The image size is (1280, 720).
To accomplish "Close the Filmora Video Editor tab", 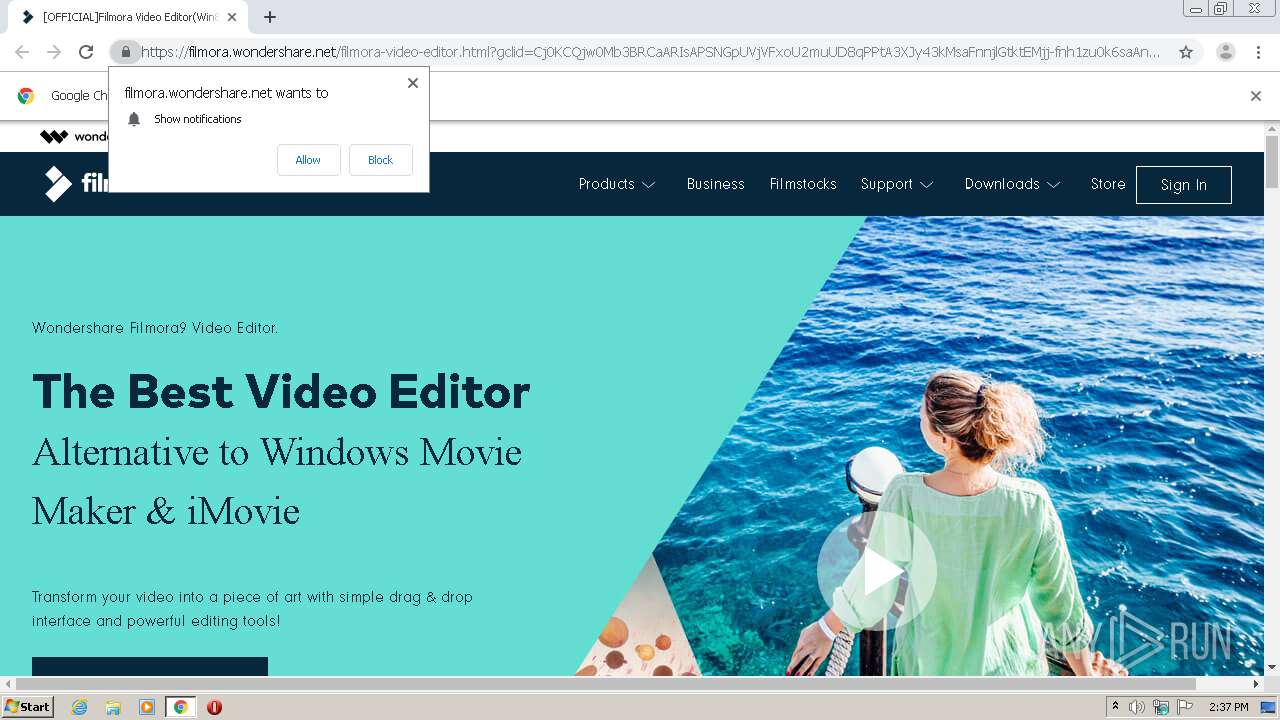I will tap(232, 17).
